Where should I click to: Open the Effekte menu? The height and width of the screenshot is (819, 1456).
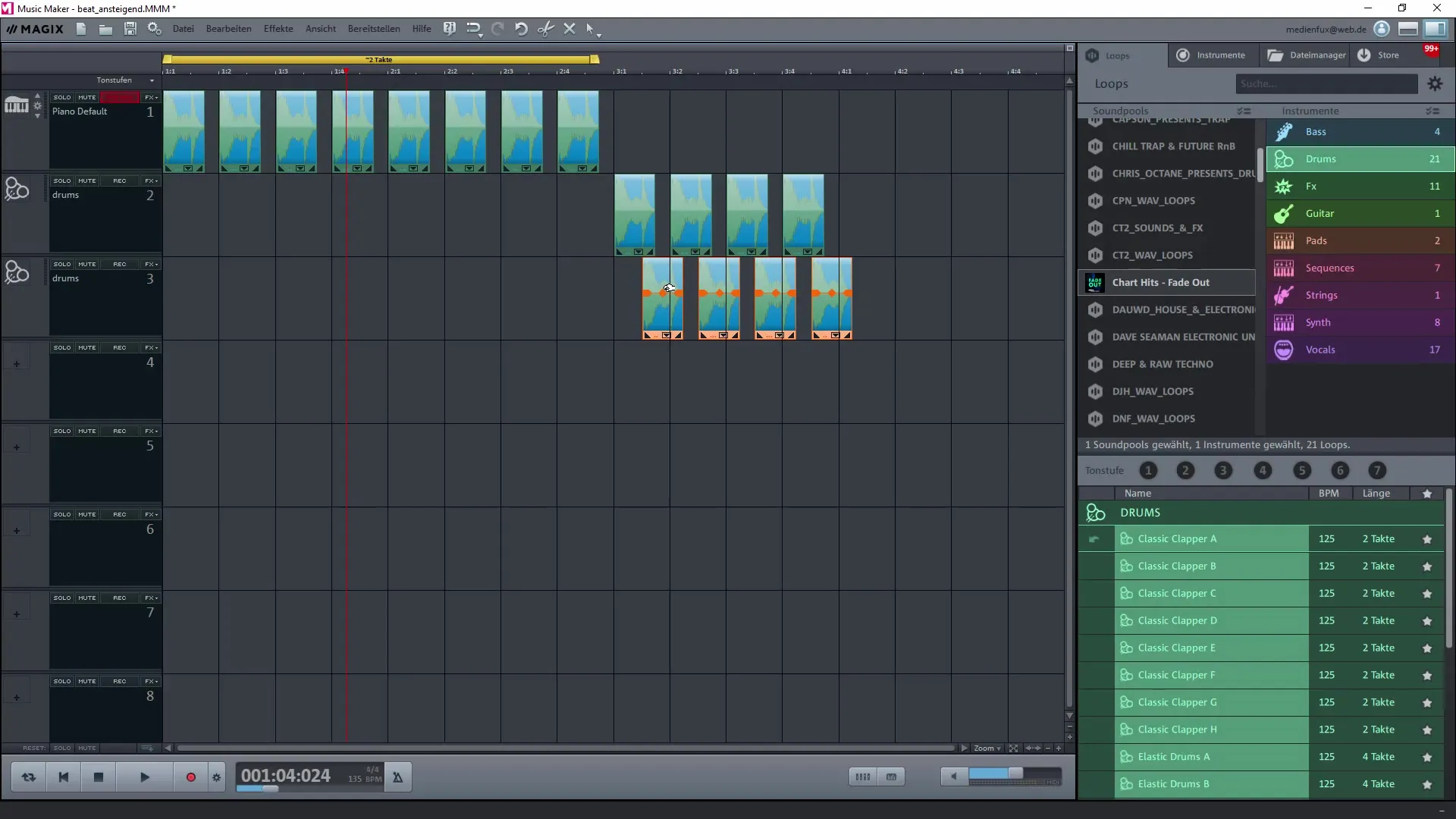point(278,29)
